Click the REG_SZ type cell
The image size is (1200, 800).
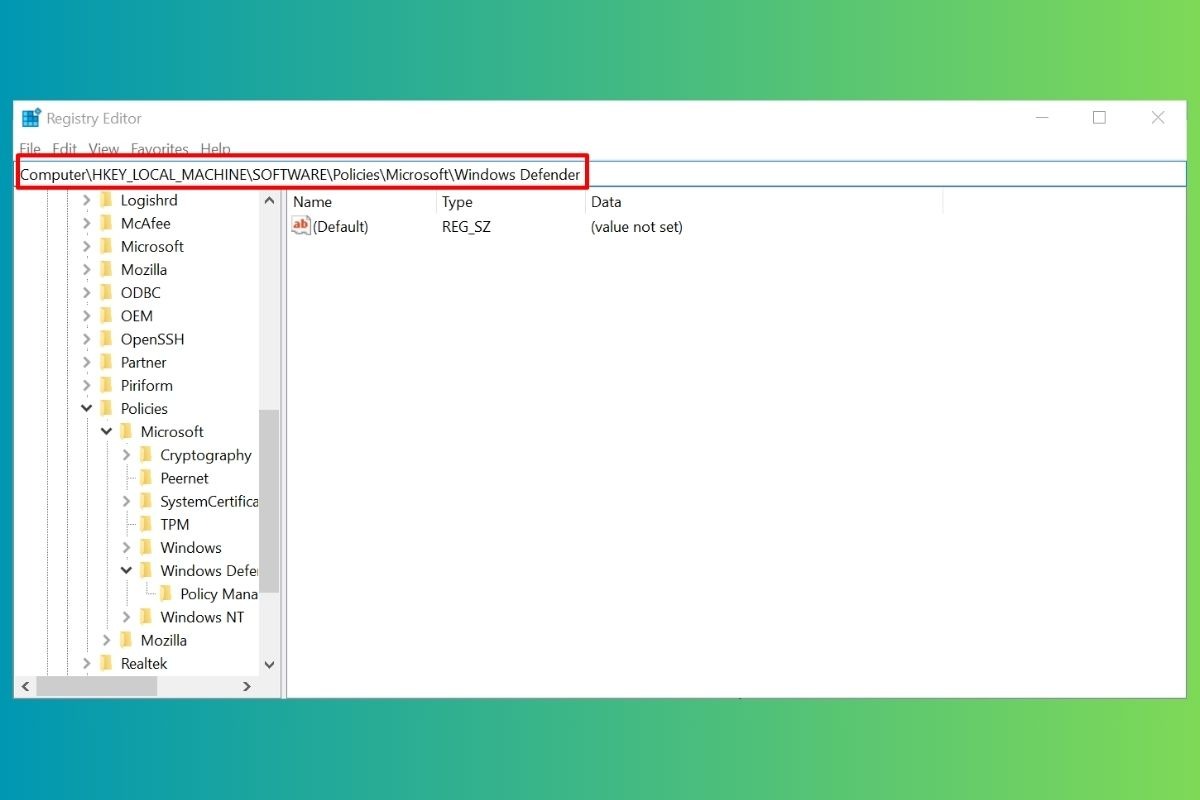[x=467, y=227]
